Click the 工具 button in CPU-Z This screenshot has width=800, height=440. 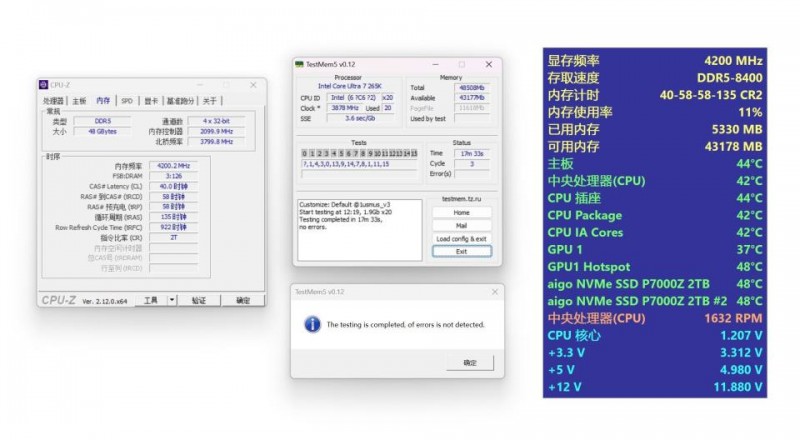150,299
